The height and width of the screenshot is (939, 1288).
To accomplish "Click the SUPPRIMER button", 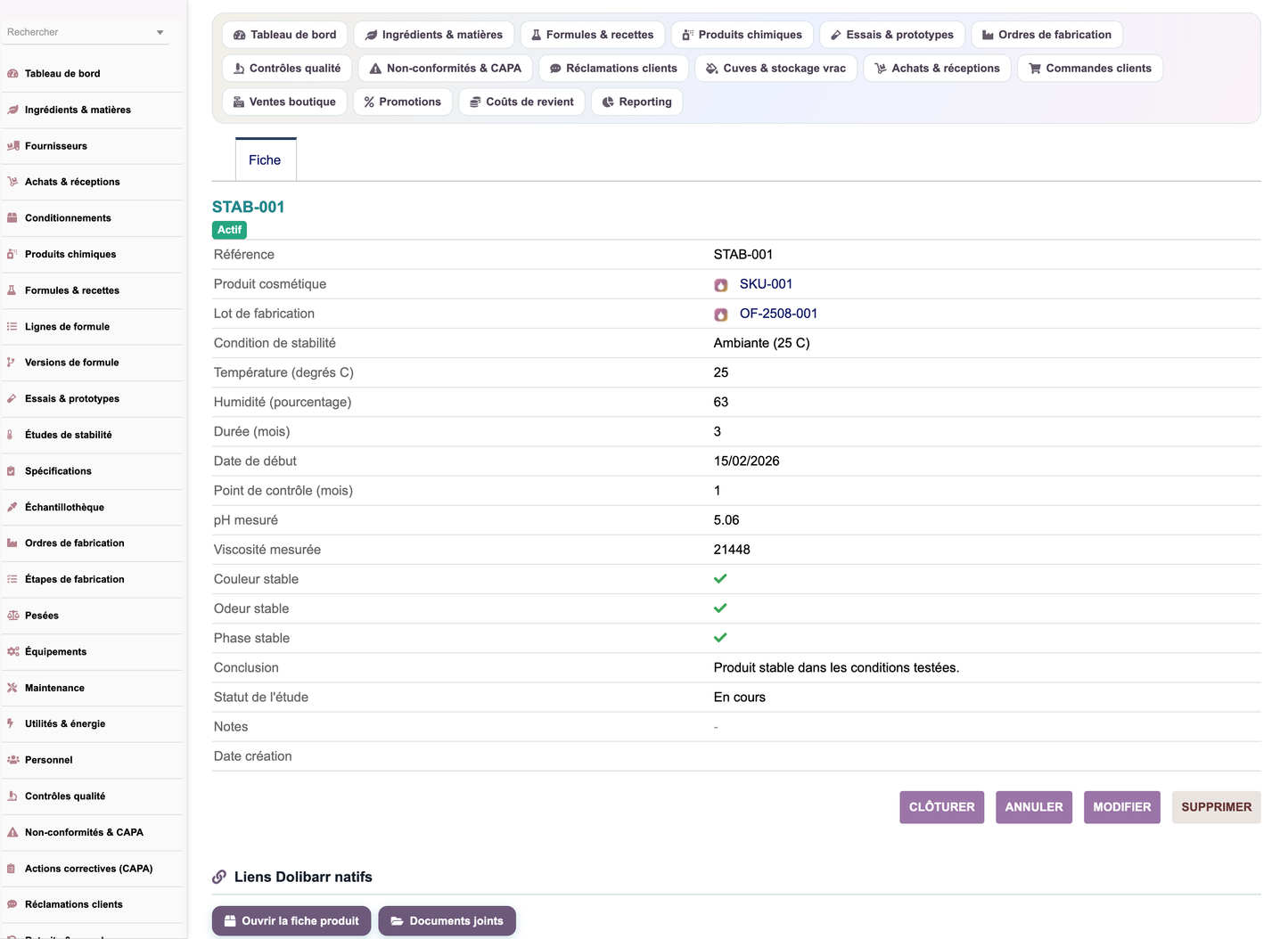I will click(1217, 807).
